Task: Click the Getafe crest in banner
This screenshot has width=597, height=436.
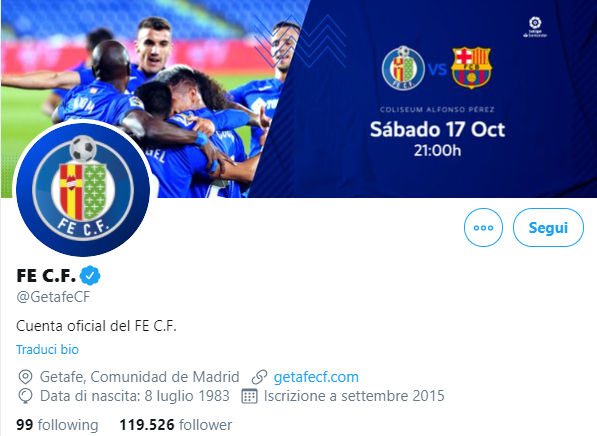Action: pos(403,68)
